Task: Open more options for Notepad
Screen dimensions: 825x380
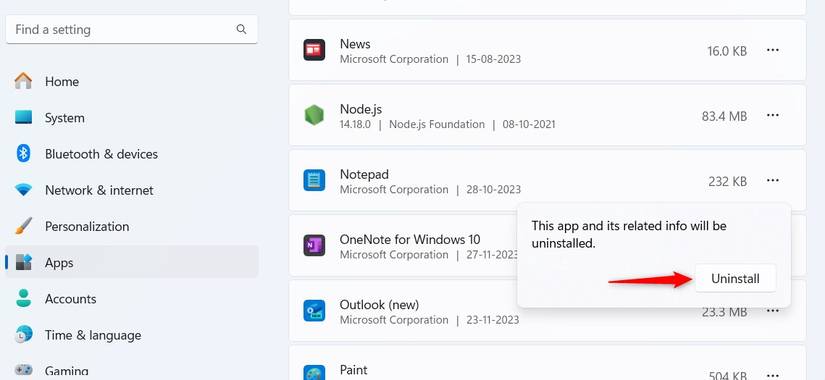Action: (772, 181)
